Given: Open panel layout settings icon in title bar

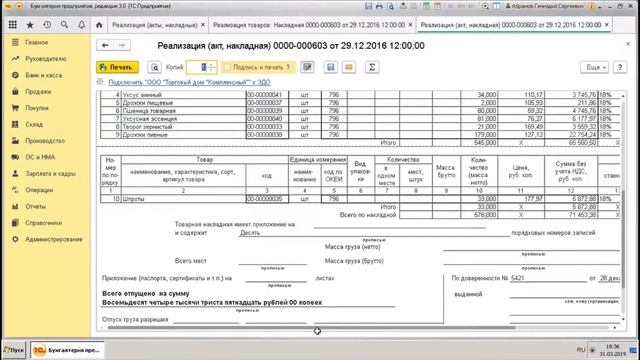Looking at the screenshot, I should point(497,6).
